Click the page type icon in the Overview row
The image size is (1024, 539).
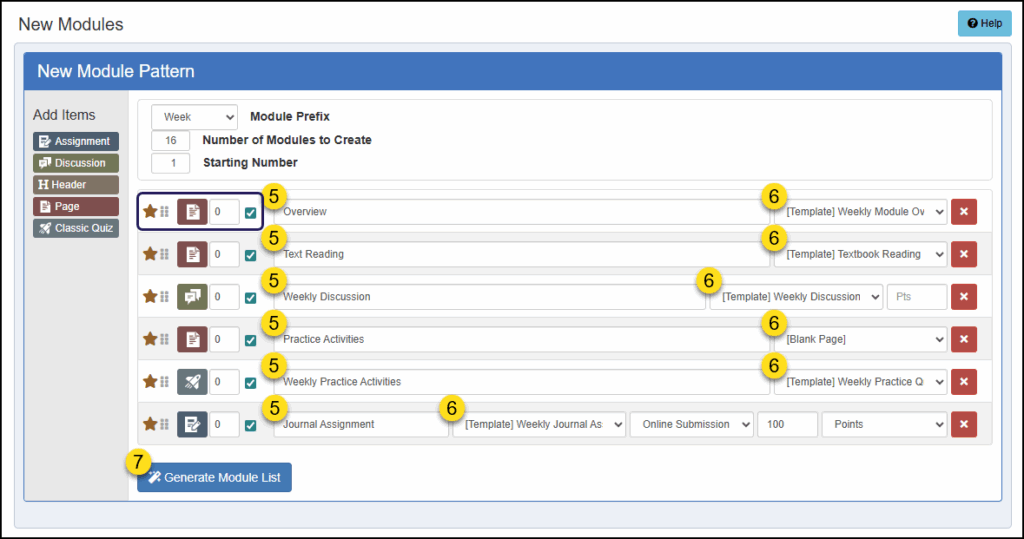[192, 212]
